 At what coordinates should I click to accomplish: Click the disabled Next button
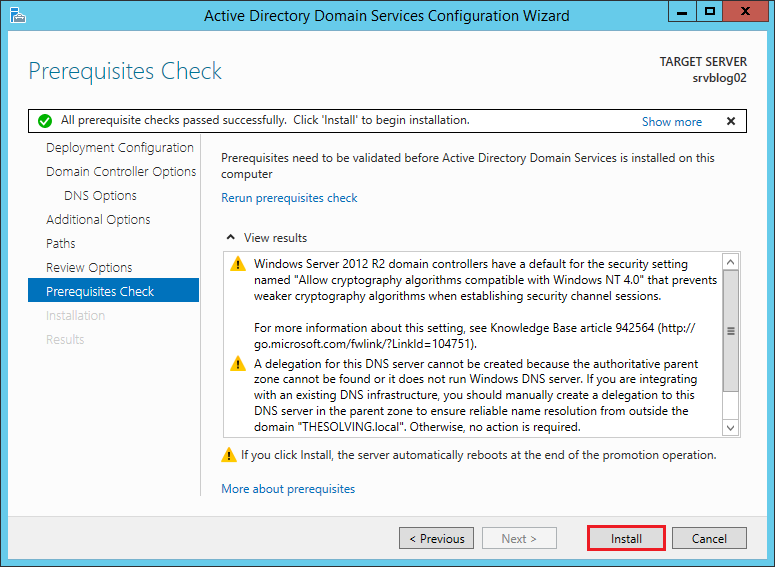pyautogui.click(x=519, y=538)
